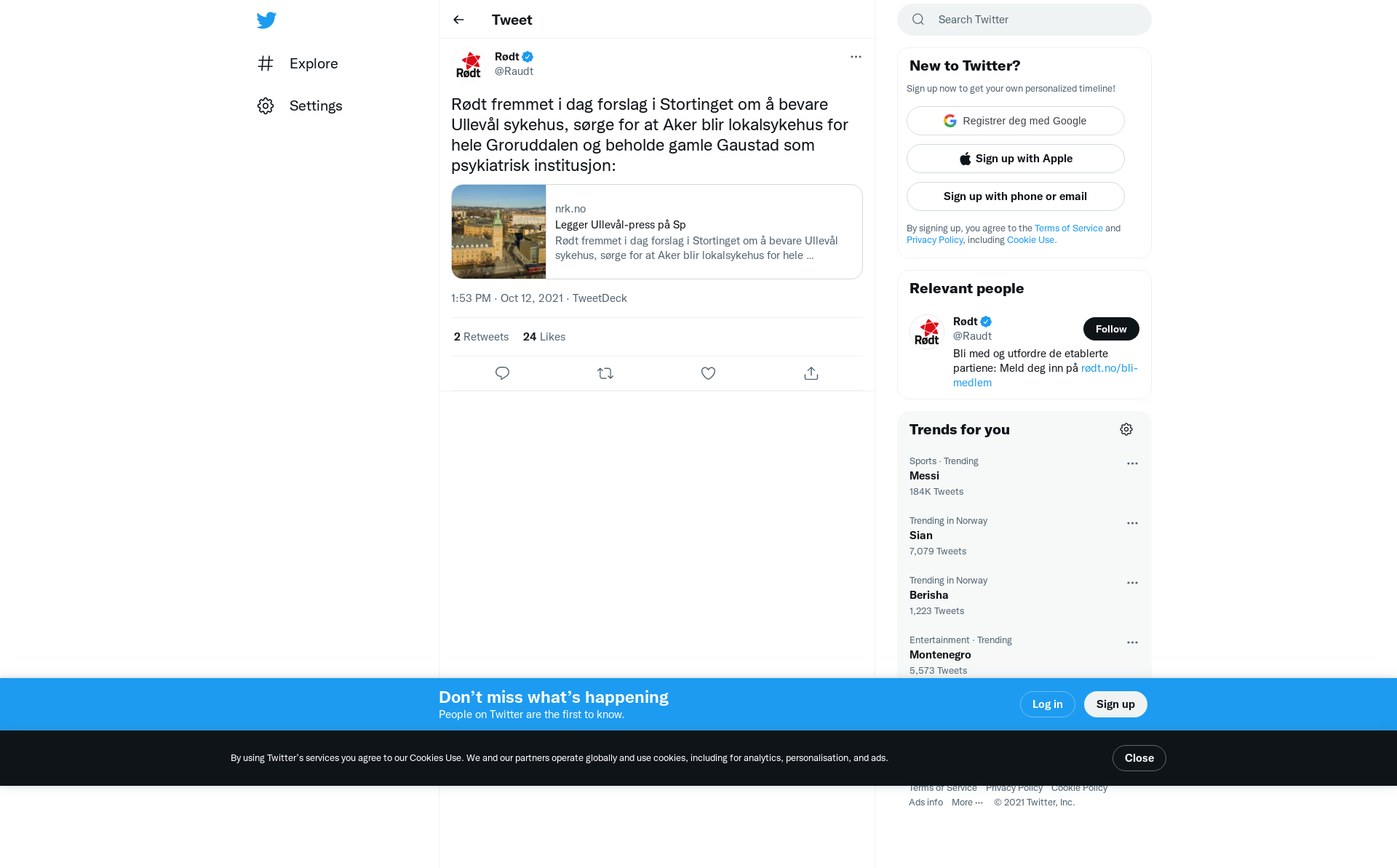The image size is (1397, 868).
Task: Open the tweet's three-dot more menu
Action: 856,57
